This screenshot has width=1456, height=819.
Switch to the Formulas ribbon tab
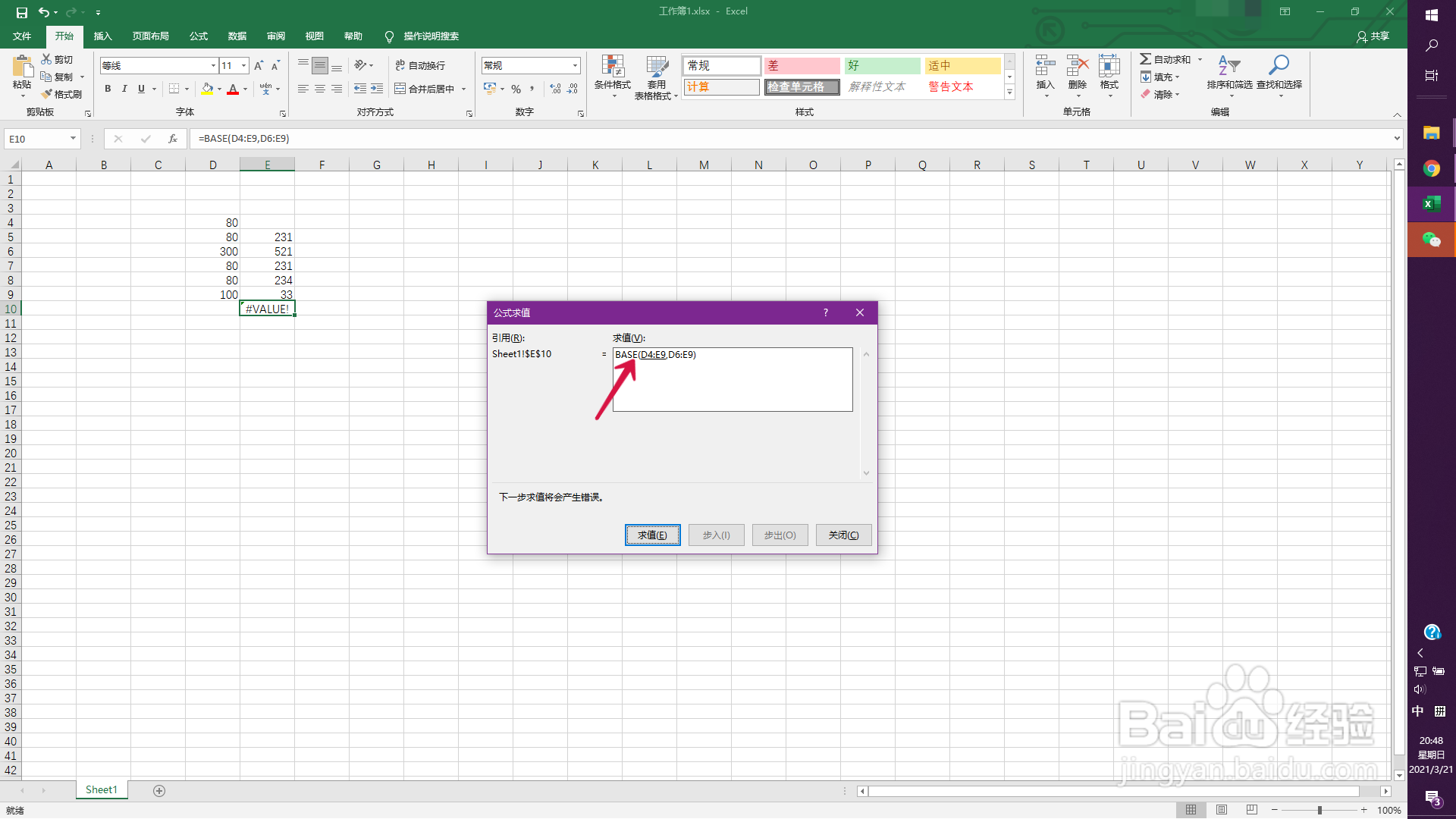(198, 36)
